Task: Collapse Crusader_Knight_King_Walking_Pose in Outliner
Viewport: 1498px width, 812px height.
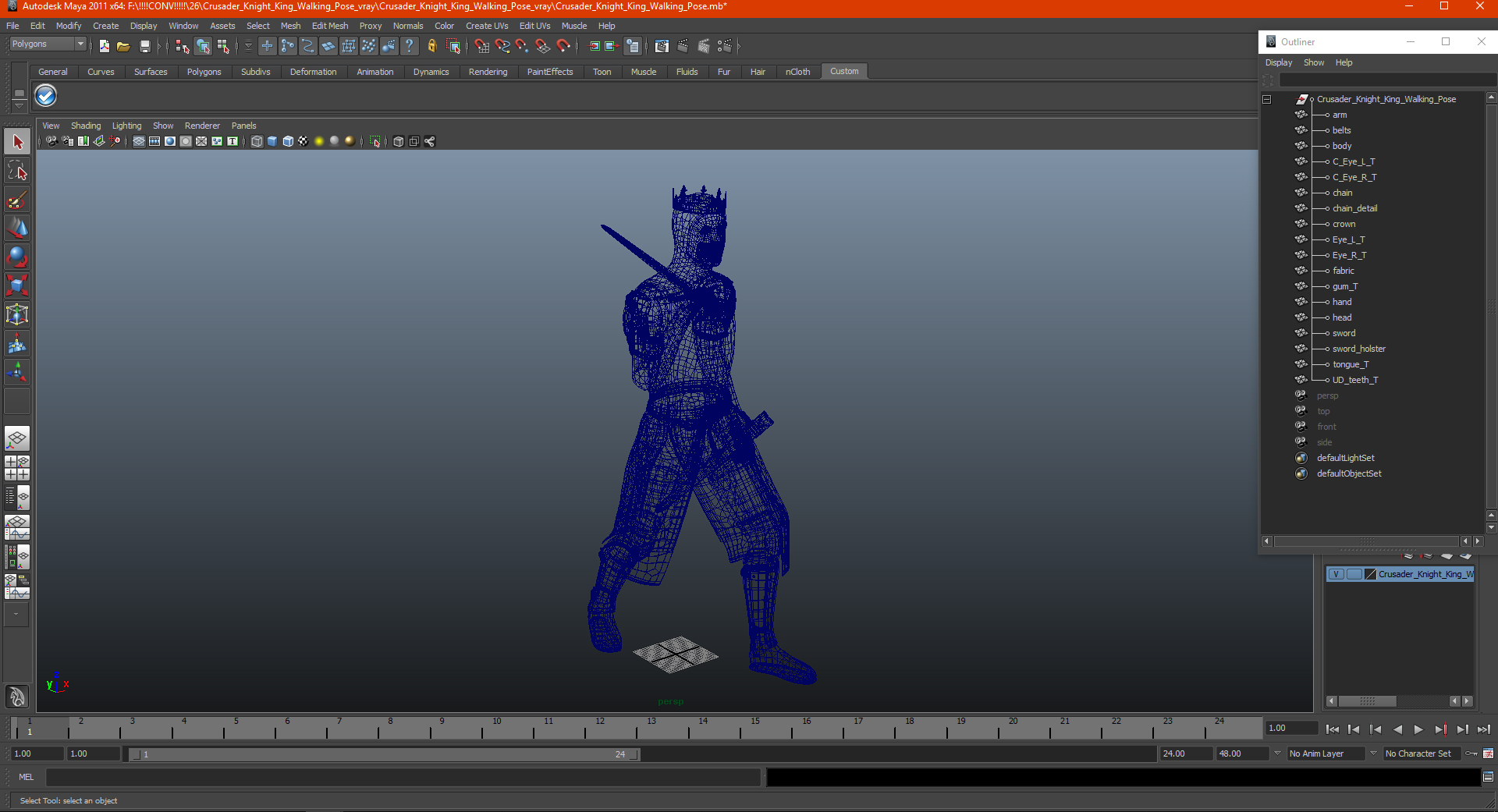Action: (1266, 99)
